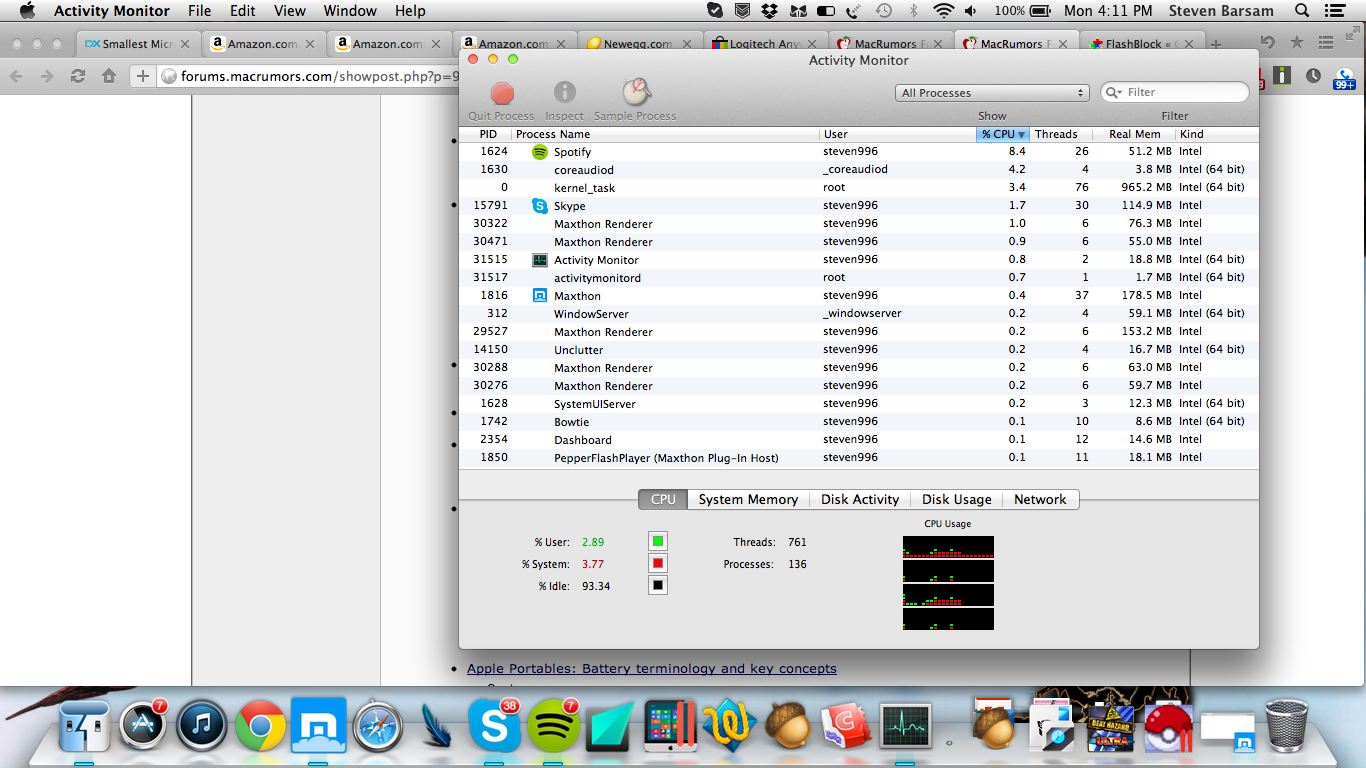Click the Time Machine menu bar icon
This screenshot has height=768, width=1366.
click(884, 11)
